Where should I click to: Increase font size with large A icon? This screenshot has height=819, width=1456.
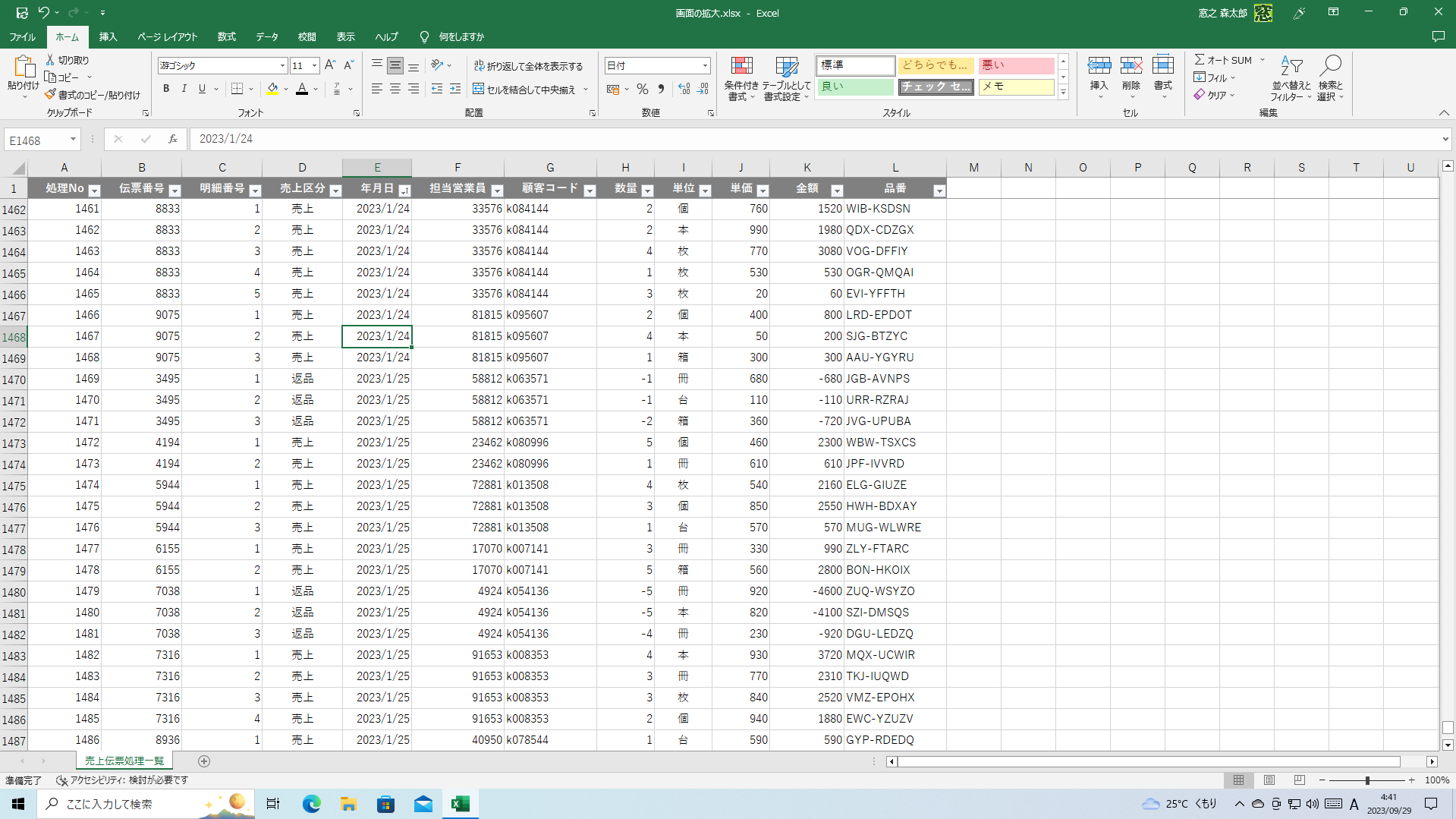pyautogui.click(x=330, y=65)
